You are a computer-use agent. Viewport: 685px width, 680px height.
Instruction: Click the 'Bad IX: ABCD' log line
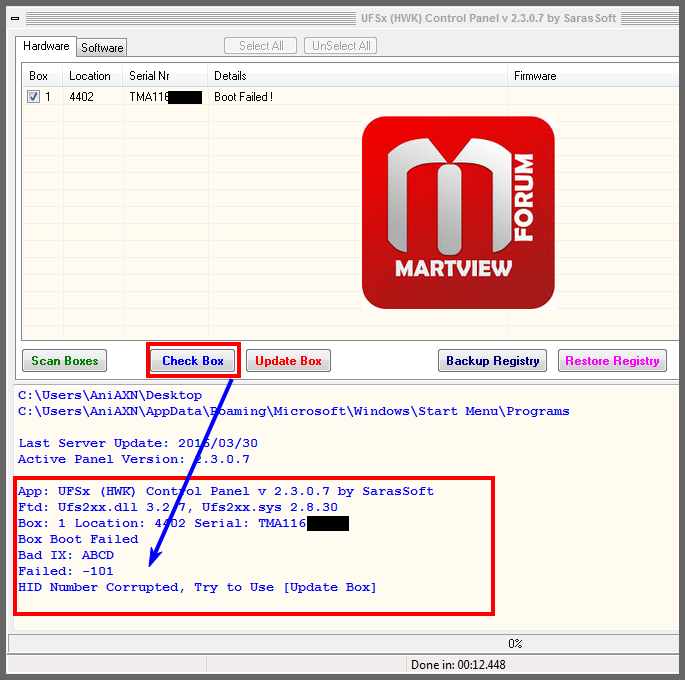coord(66,555)
